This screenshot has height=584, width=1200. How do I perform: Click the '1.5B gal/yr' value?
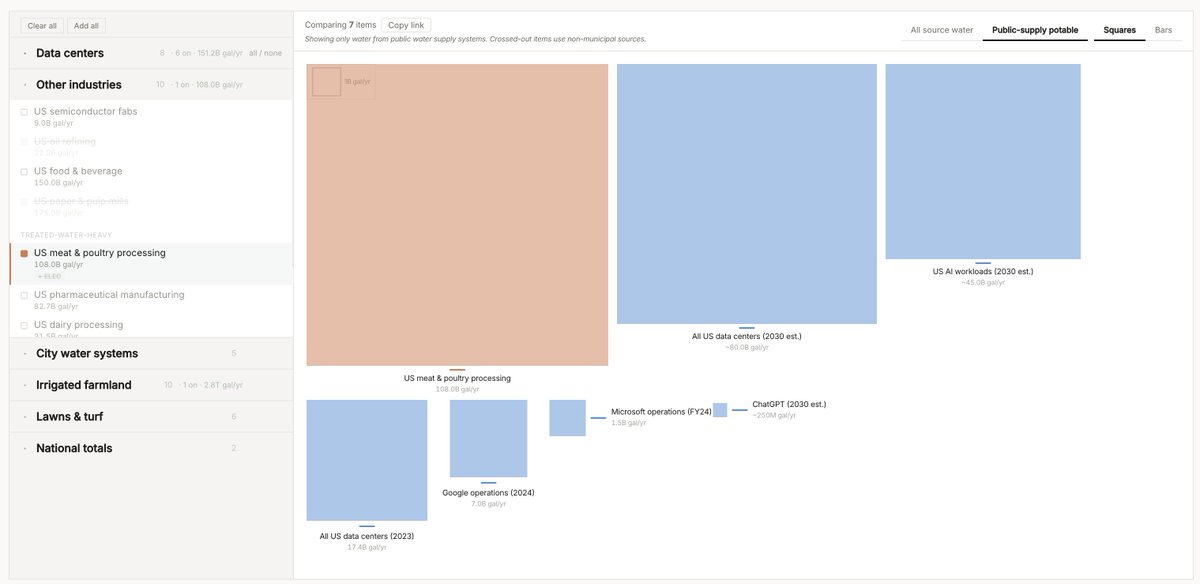629,423
